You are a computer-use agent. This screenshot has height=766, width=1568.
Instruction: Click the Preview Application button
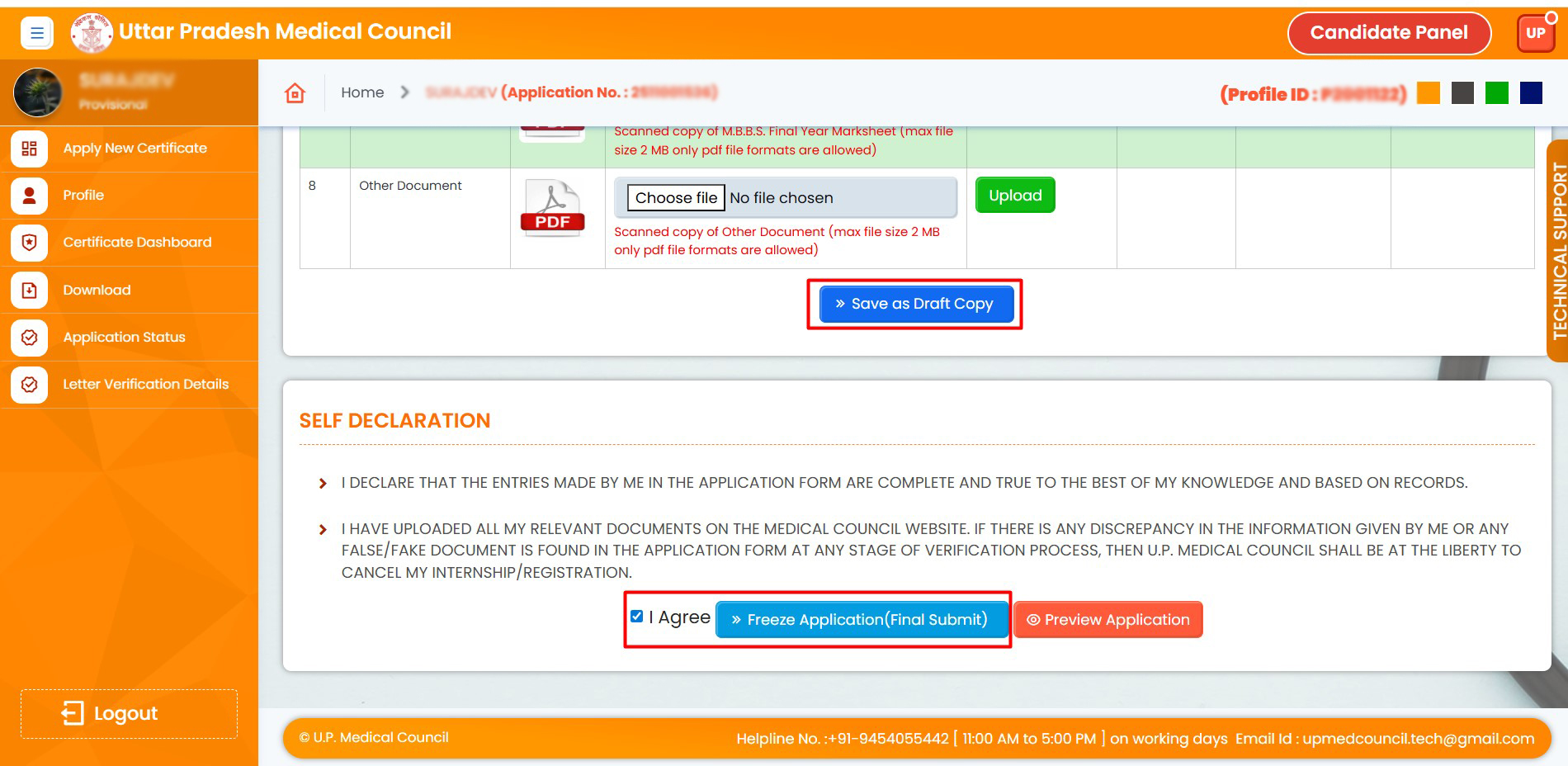tap(1108, 620)
